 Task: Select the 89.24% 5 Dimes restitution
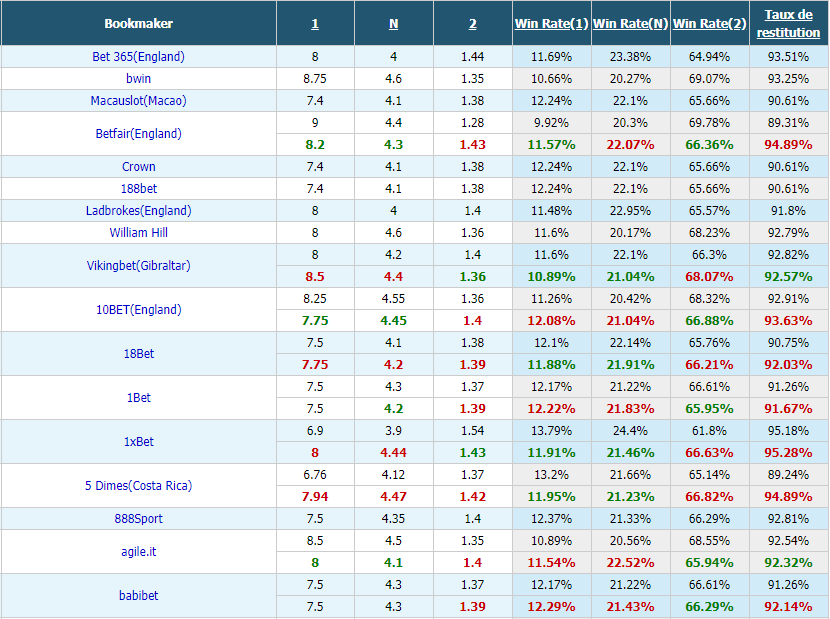point(789,474)
